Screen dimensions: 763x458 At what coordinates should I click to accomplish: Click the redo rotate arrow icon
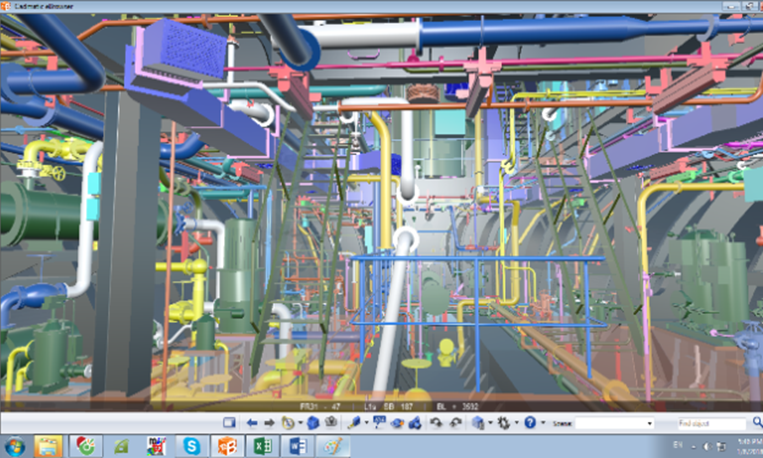pyautogui.click(x=457, y=423)
